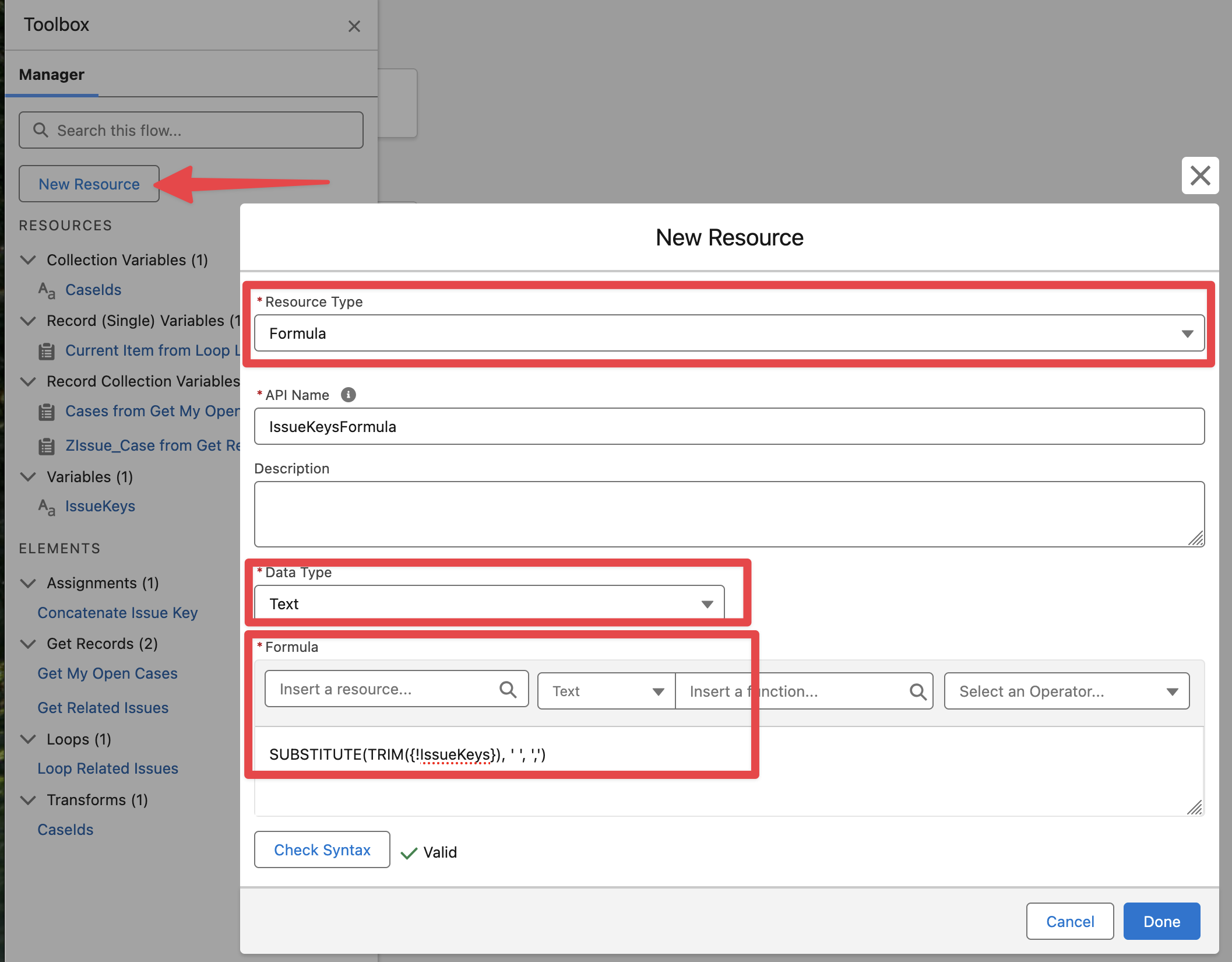The height and width of the screenshot is (962, 1232).
Task: Click the Check Syntax button
Action: click(322, 850)
